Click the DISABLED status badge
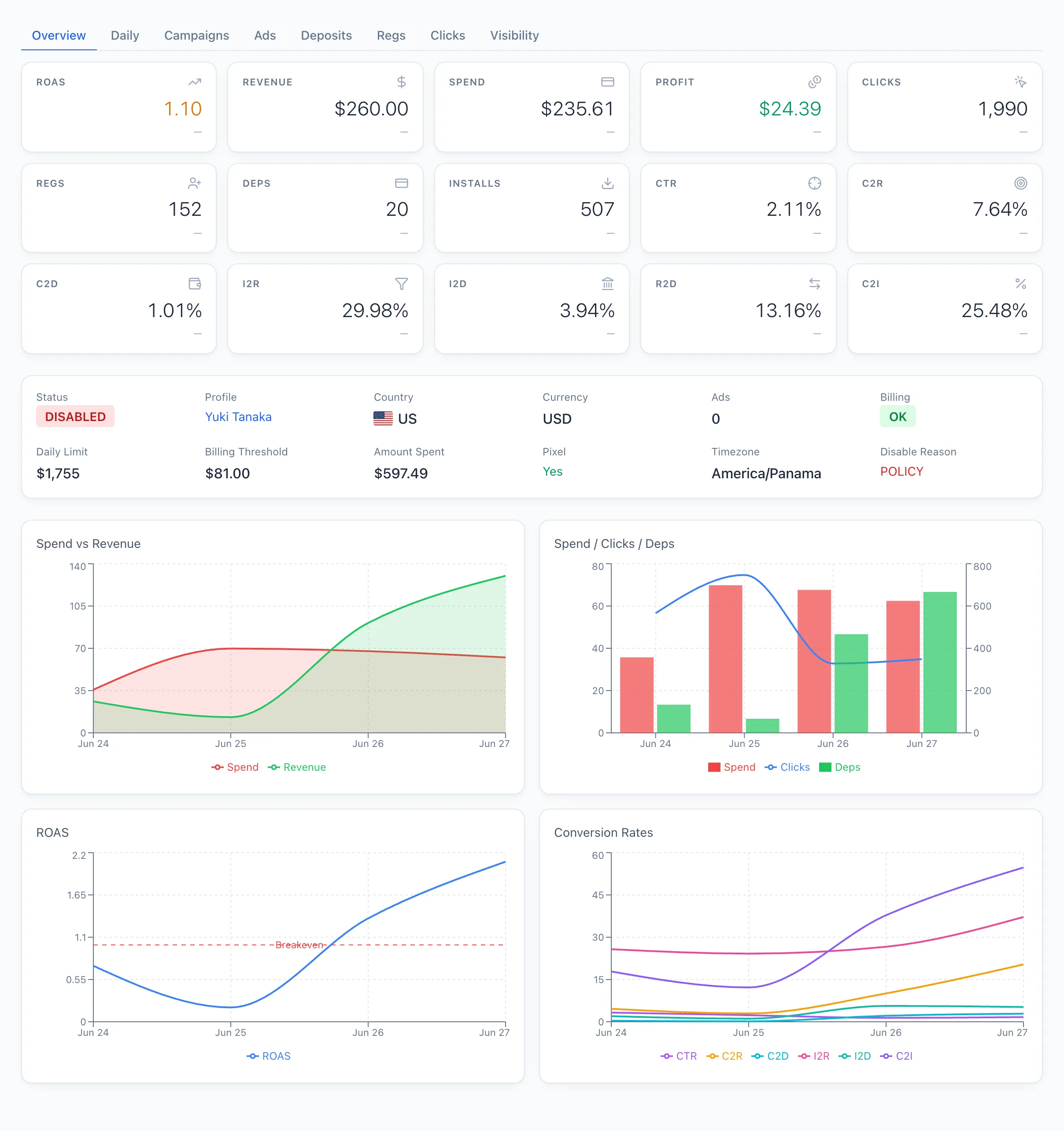Image resolution: width=1064 pixels, height=1131 pixels. (75, 417)
